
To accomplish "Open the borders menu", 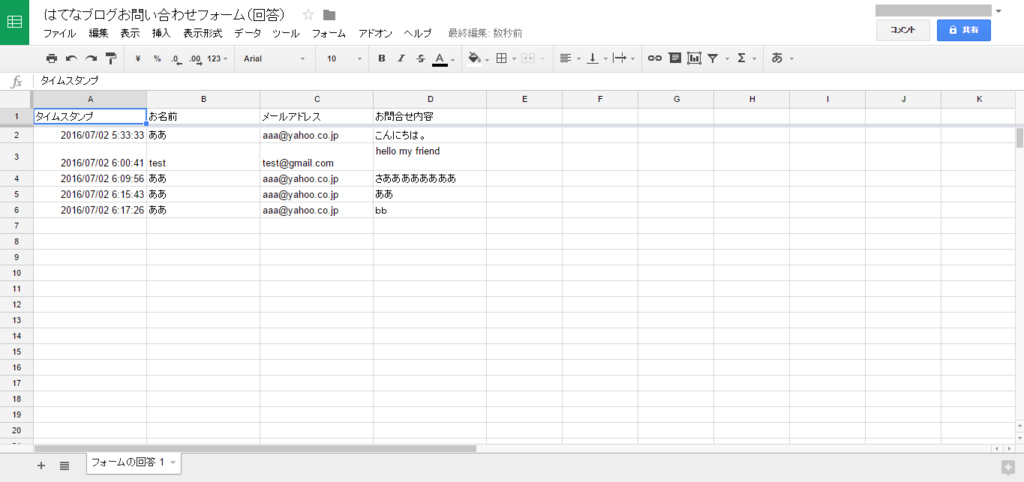I will [505, 59].
